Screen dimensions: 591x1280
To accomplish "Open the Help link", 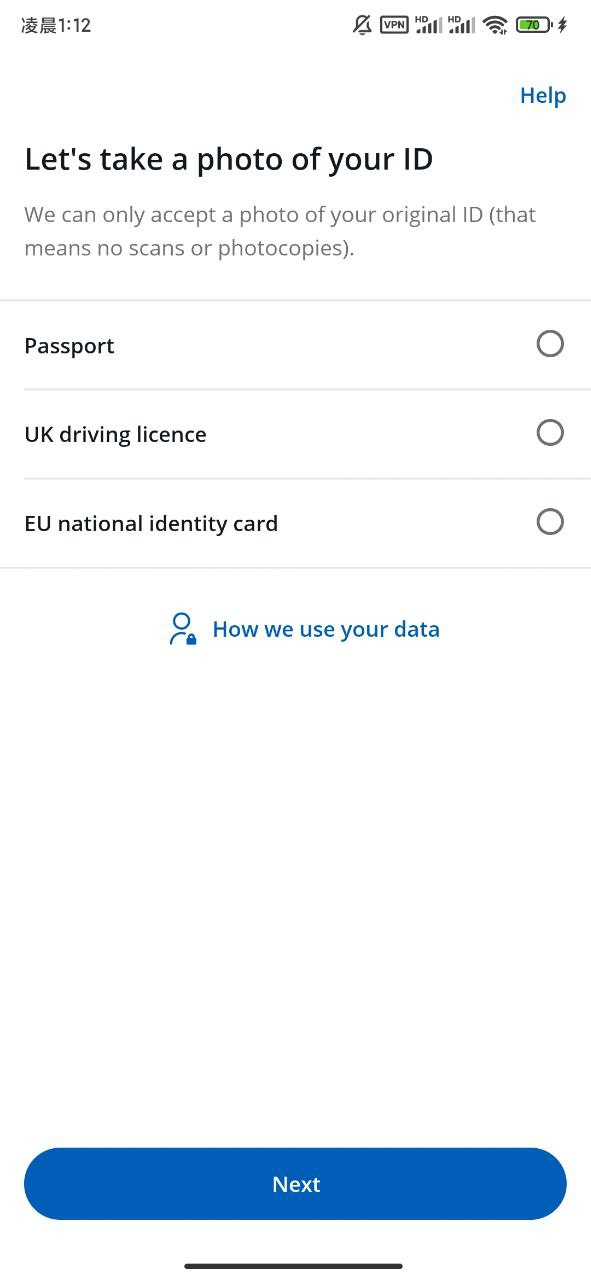I will tap(543, 95).
